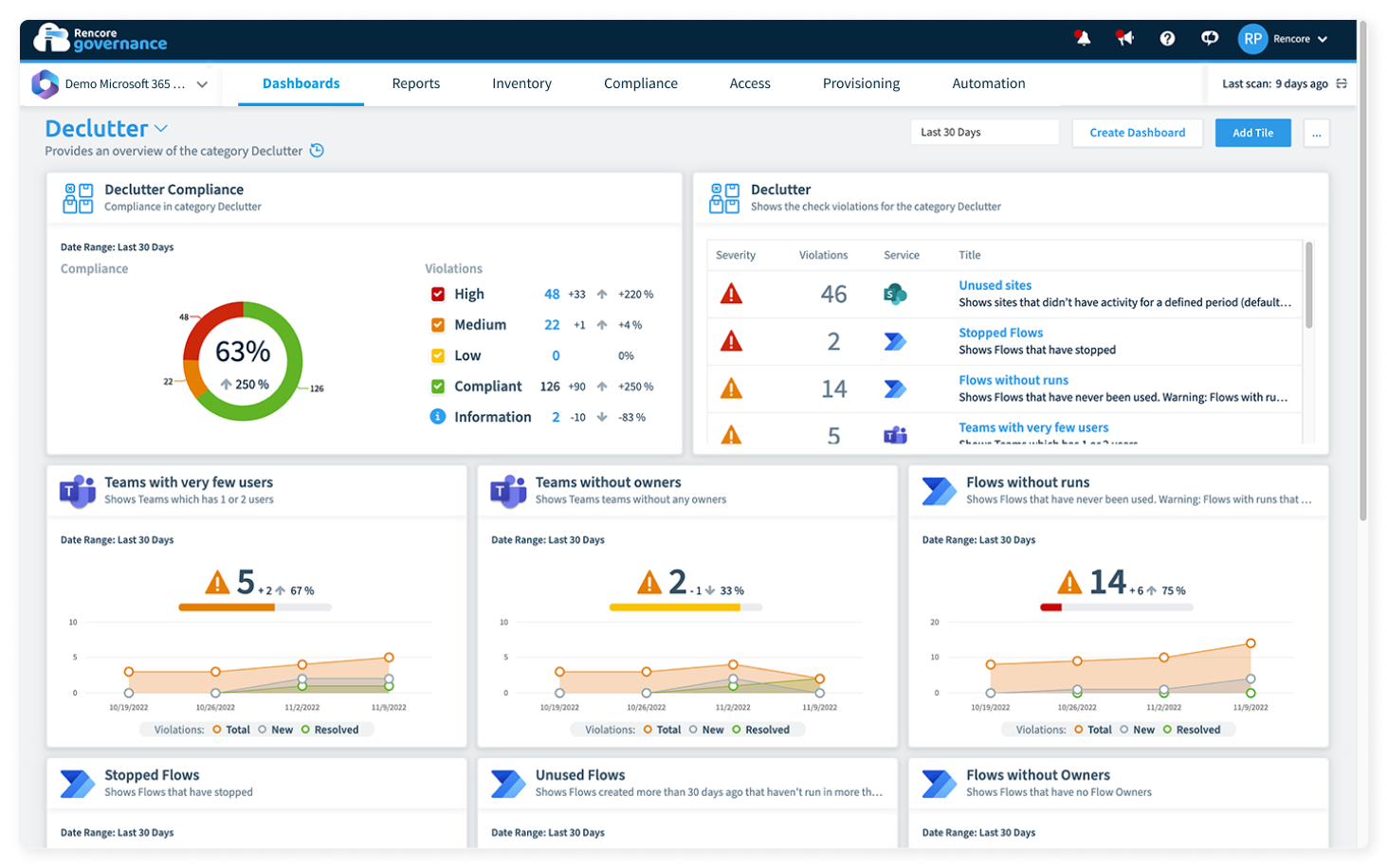Open the Rencore account menu chevron

pos(1323,39)
